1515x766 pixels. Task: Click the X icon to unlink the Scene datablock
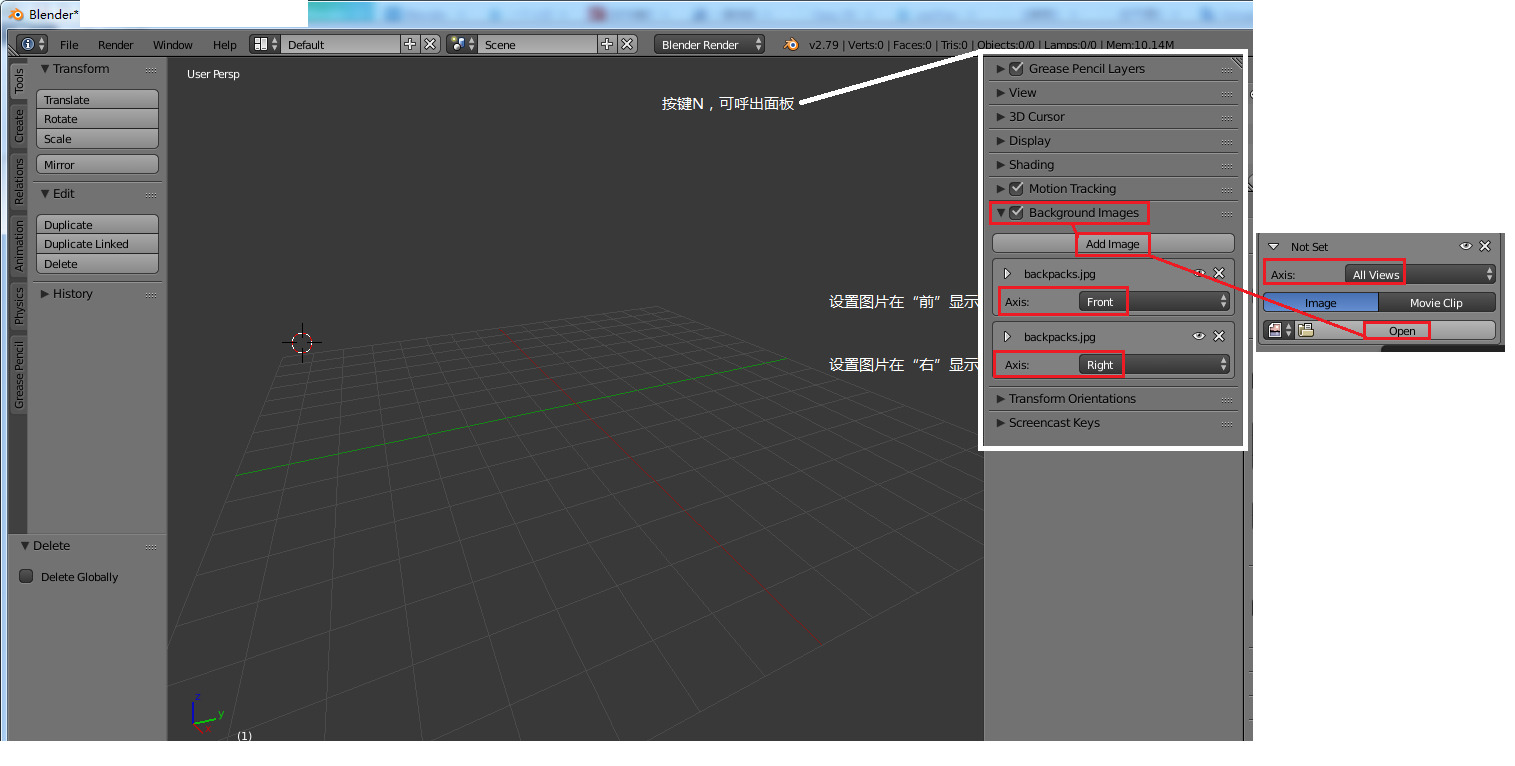(629, 44)
